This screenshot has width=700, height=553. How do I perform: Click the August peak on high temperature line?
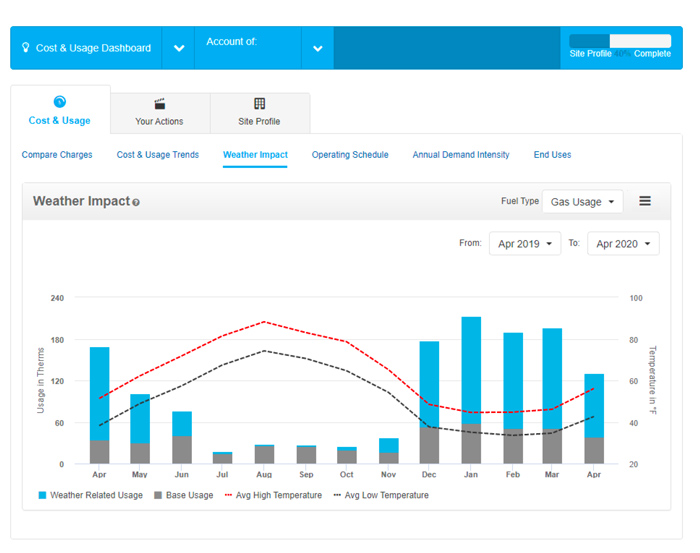tap(264, 321)
